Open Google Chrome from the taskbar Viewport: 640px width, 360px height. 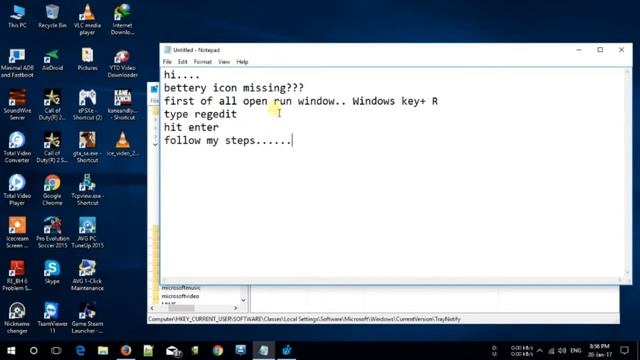coord(218,351)
